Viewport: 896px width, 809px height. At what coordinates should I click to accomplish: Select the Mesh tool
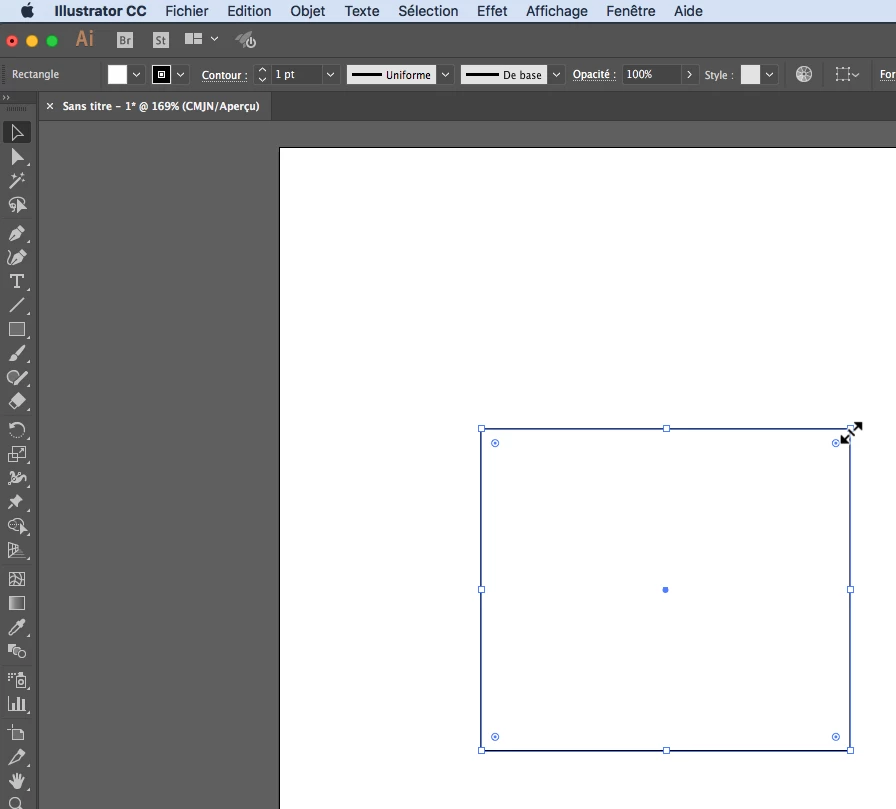click(17, 579)
